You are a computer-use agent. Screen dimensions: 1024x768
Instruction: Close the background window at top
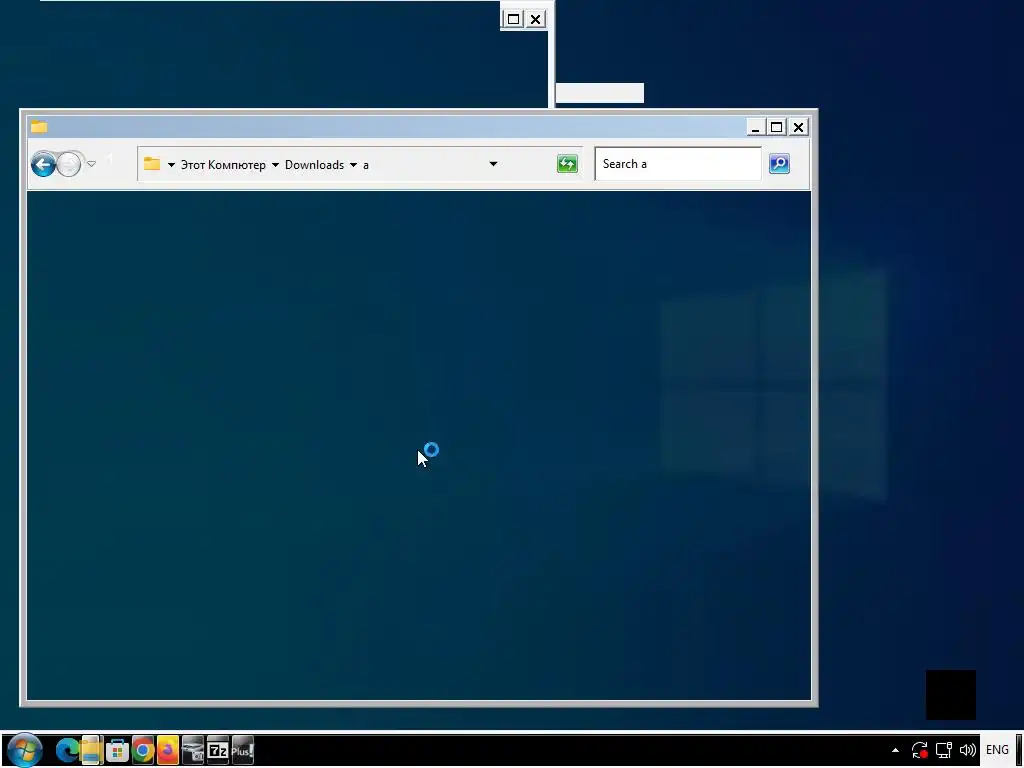coord(536,19)
